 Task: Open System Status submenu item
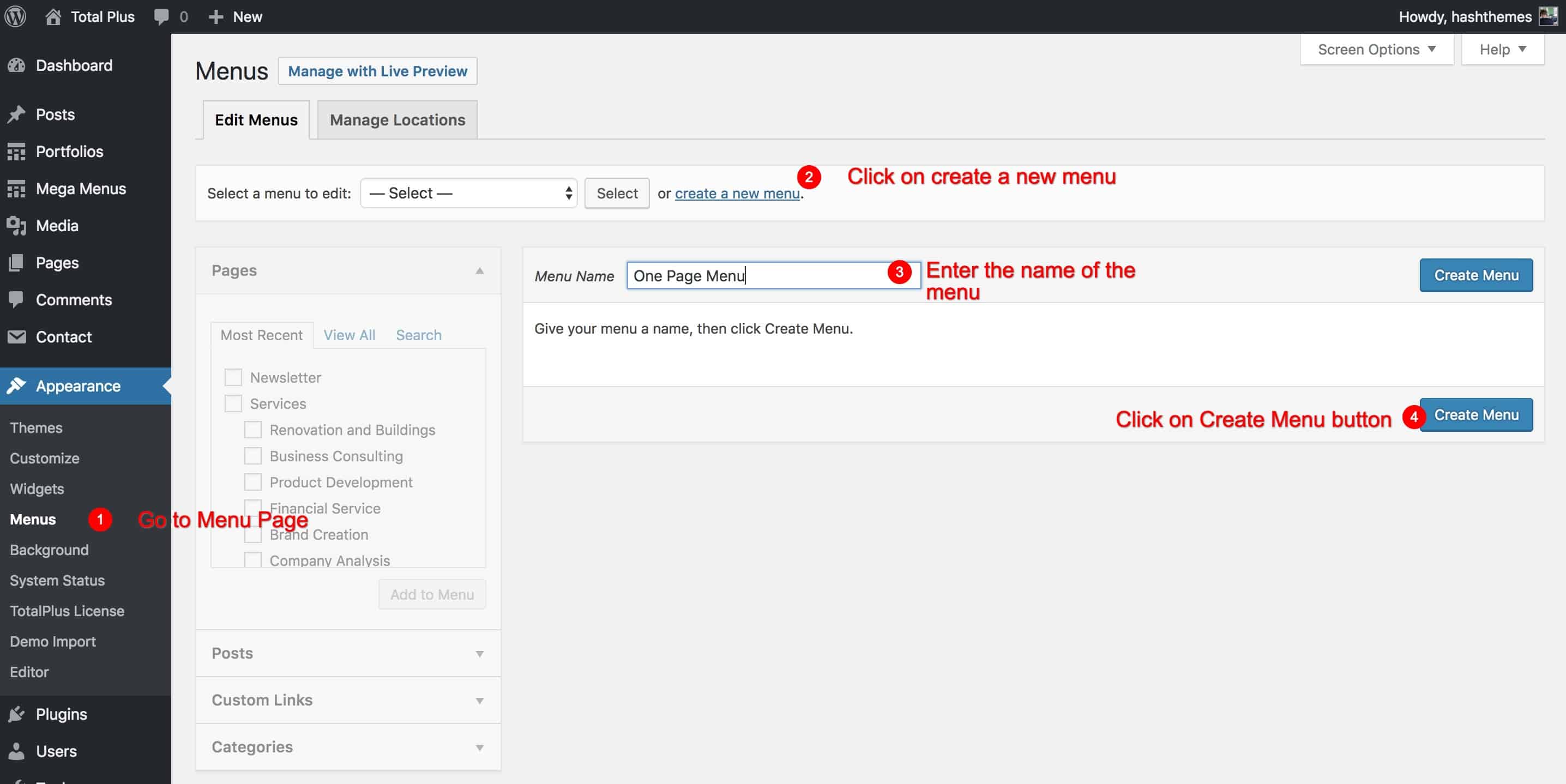click(57, 581)
